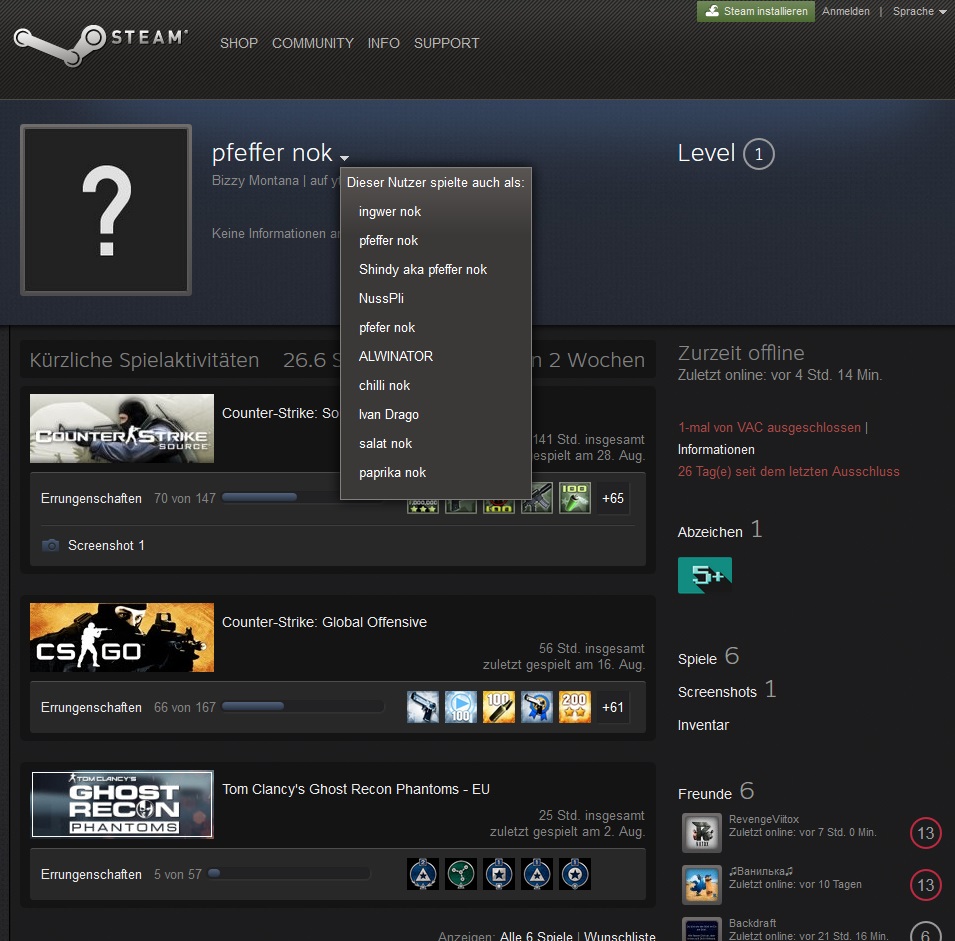The height and width of the screenshot is (941, 955).
Task: Open the Inventar link
Action: point(703,725)
